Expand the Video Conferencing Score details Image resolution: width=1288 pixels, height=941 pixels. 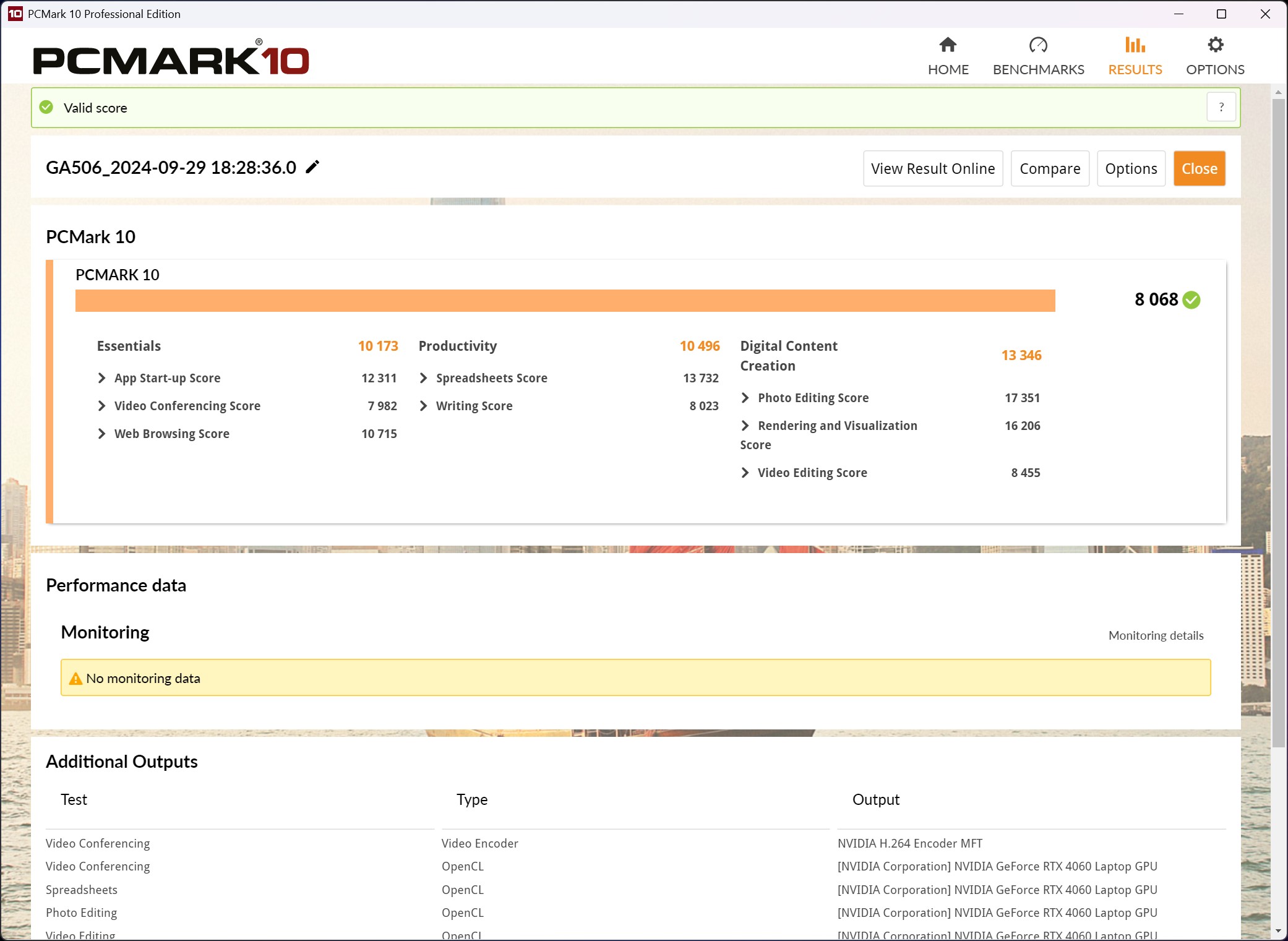pyautogui.click(x=102, y=406)
